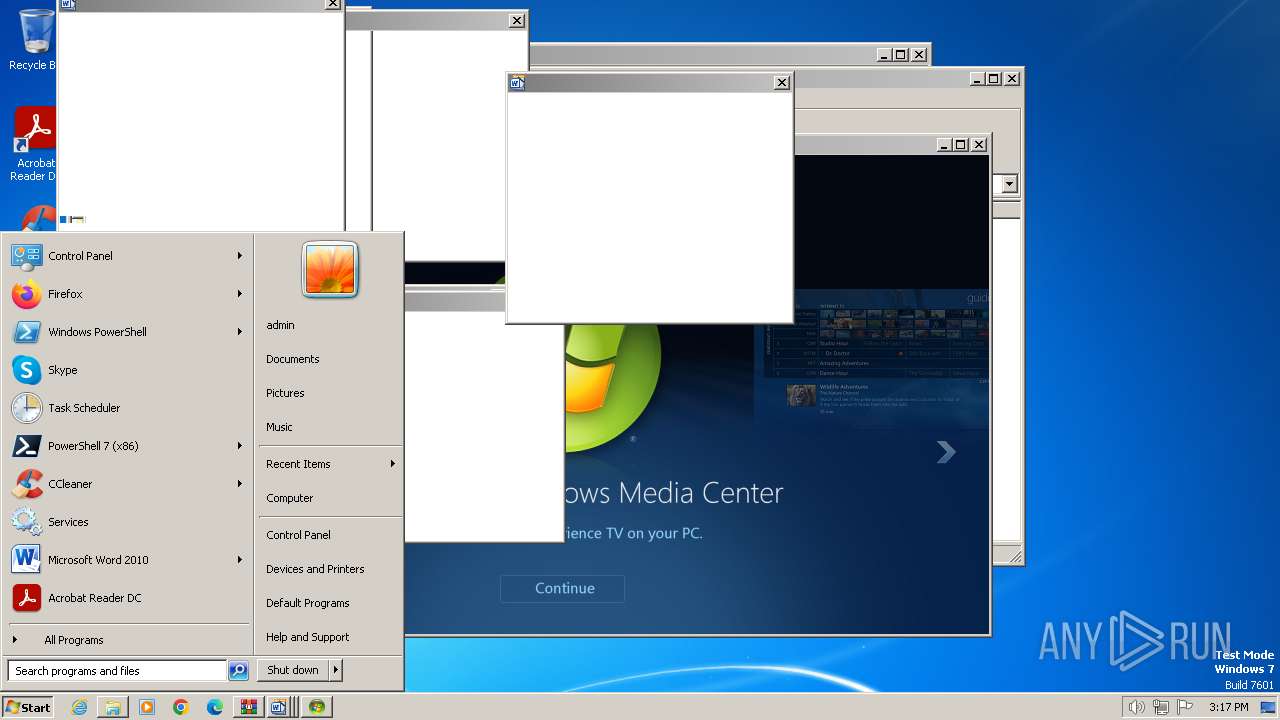Image resolution: width=1280 pixels, height=720 pixels.
Task: Open Windows PowerShell from Start menu
Action: click(128, 332)
